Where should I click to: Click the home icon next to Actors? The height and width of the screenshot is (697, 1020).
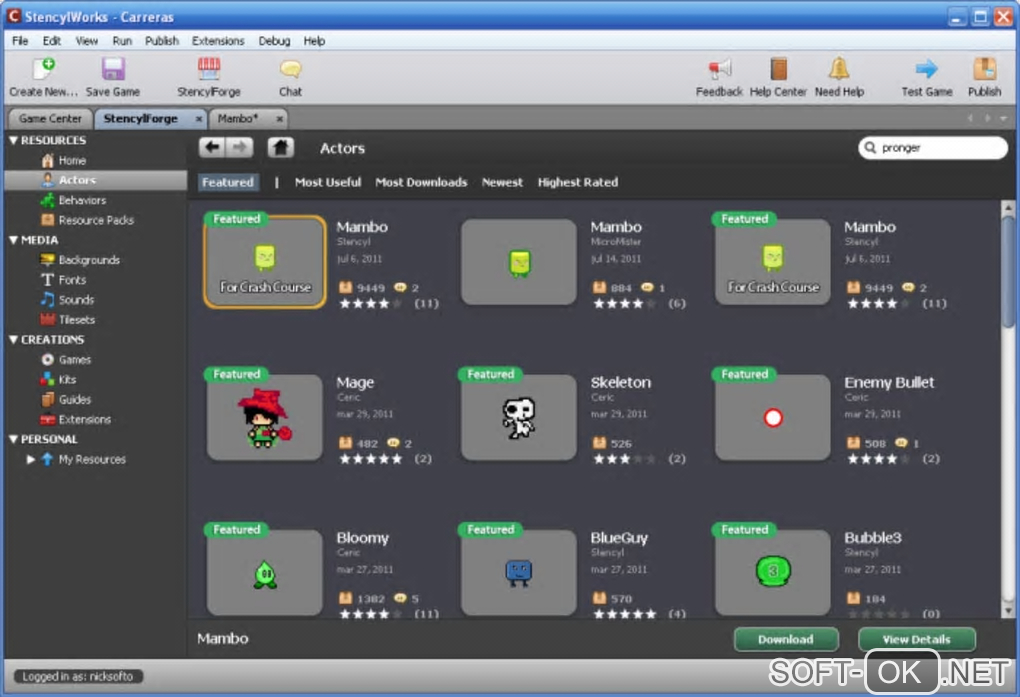tap(280, 148)
